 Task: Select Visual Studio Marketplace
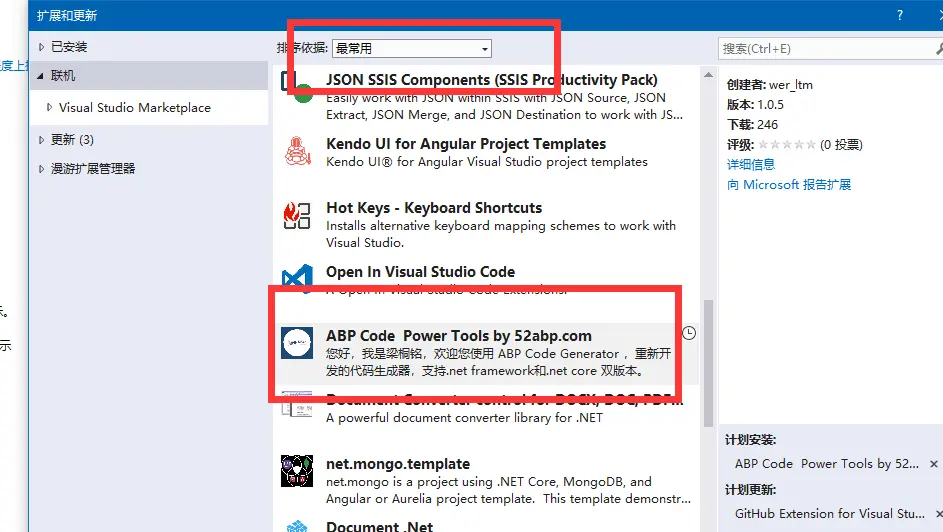tap(135, 108)
